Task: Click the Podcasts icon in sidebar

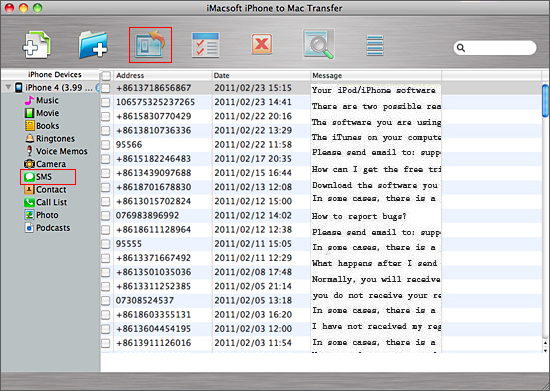Action: coord(29,228)
